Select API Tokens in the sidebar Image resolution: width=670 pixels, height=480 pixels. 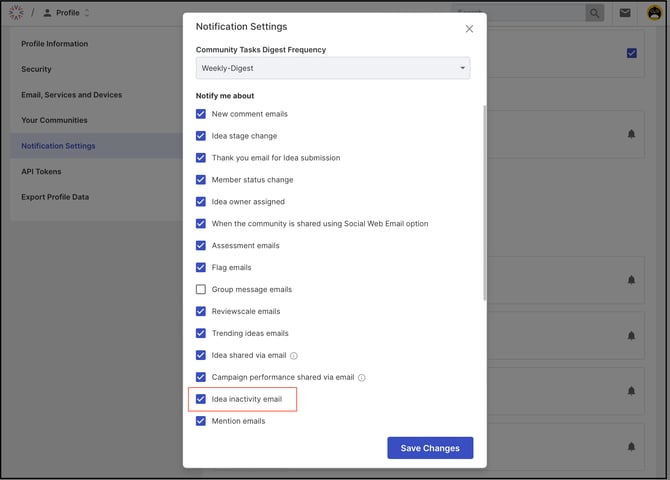click(41, 171)
